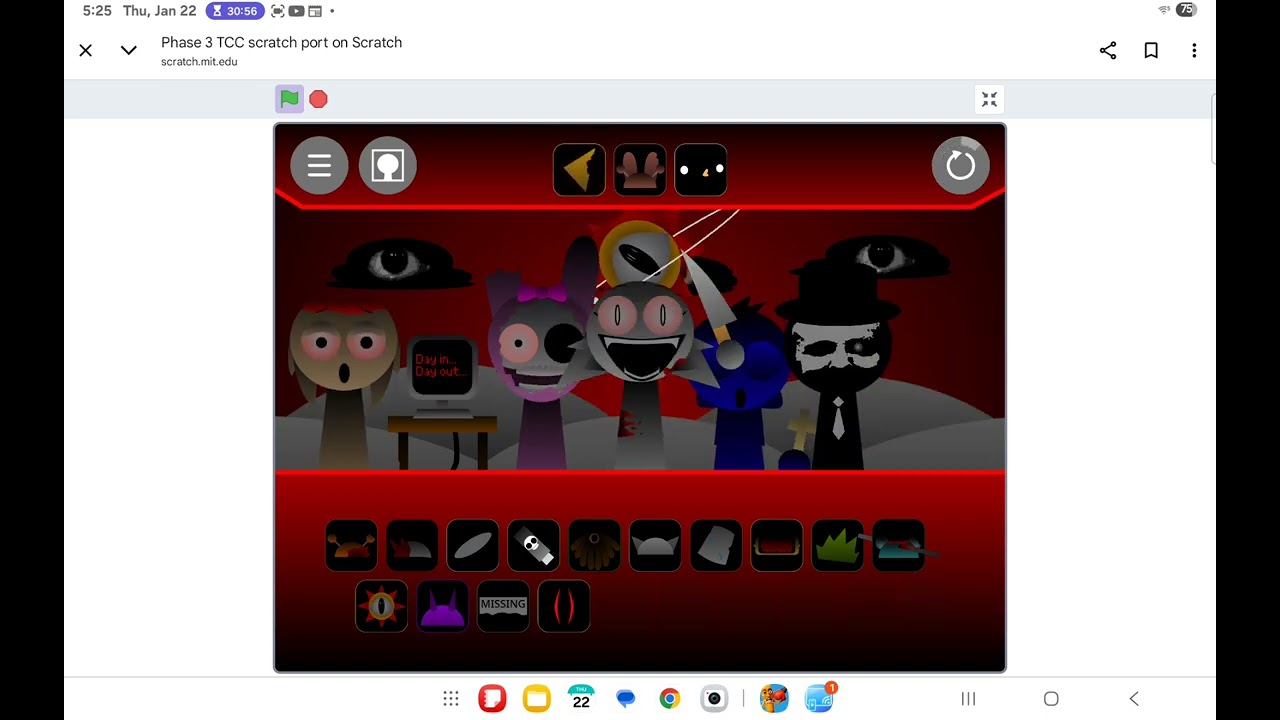
Task: Pick the red parentheses slits icon
Action: click(564, 606)
